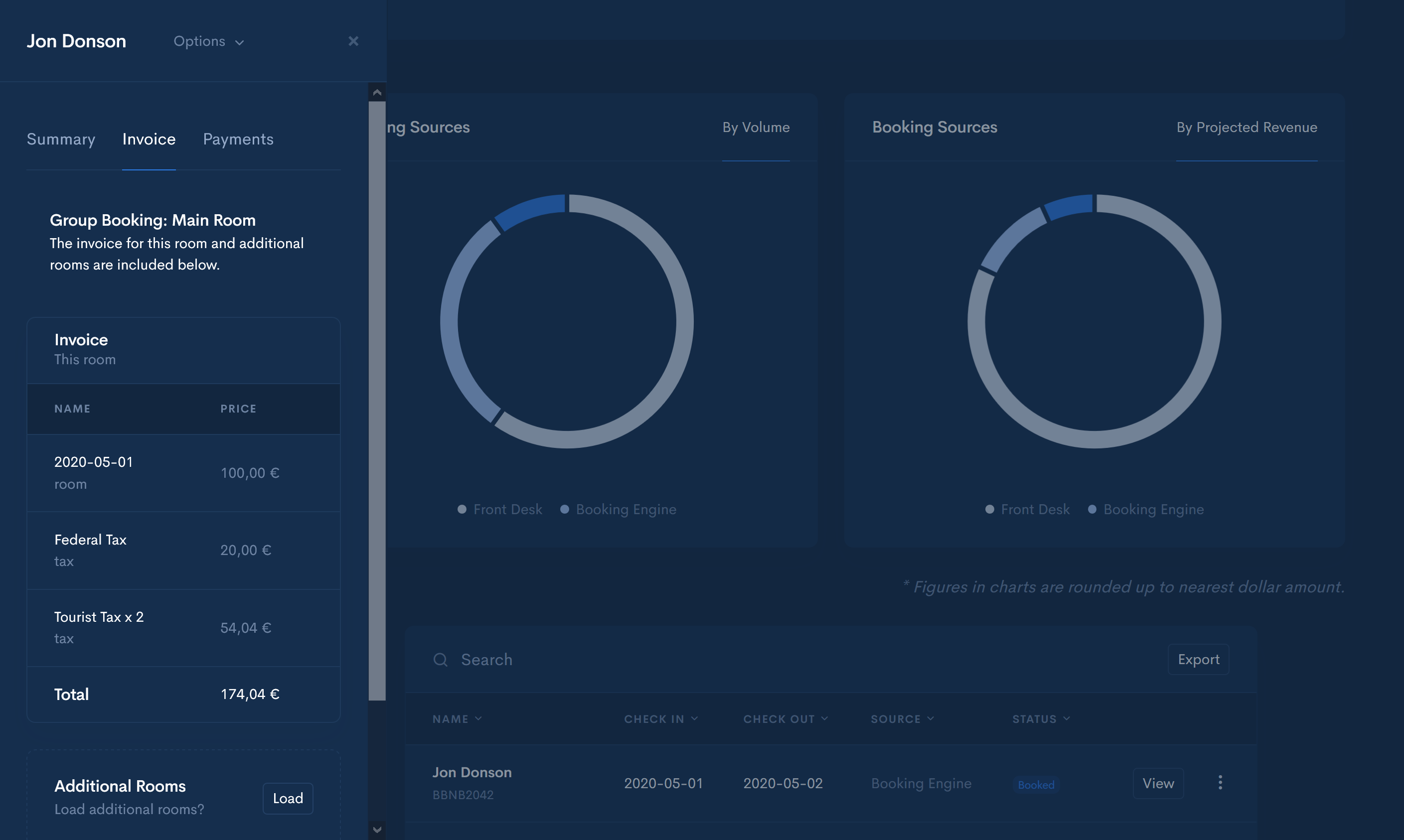Click the vertical ellipsis menu icon for Jon Donson
1404x840 pixels.
click(x=1220, y=782)
